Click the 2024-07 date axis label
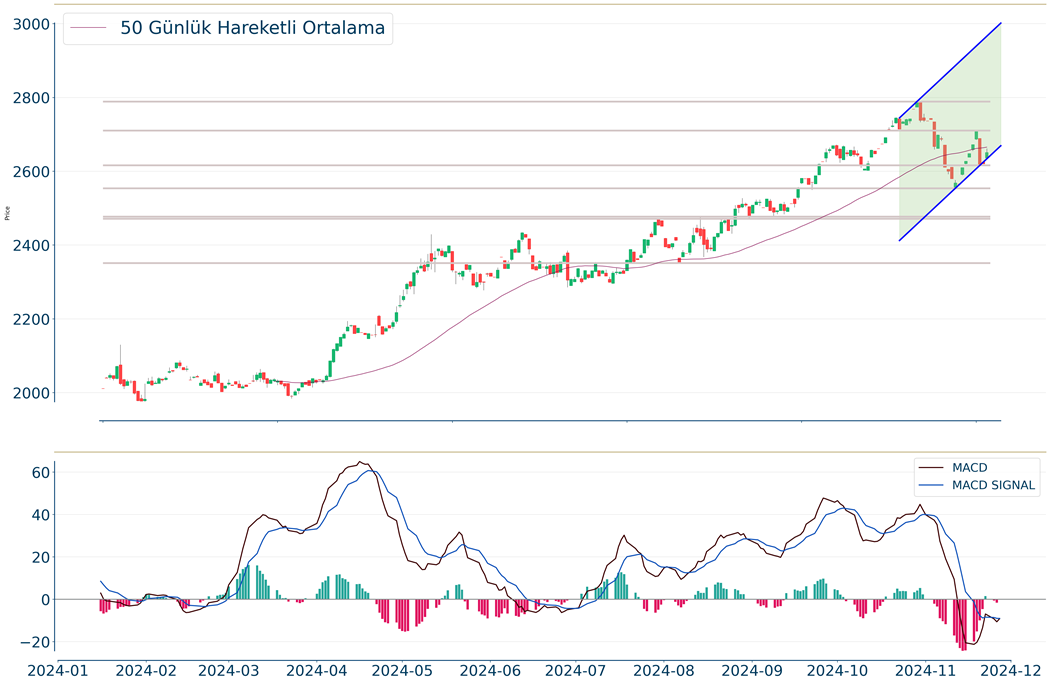The width and height of the screenshot is (1050, 683). [575, 670]
